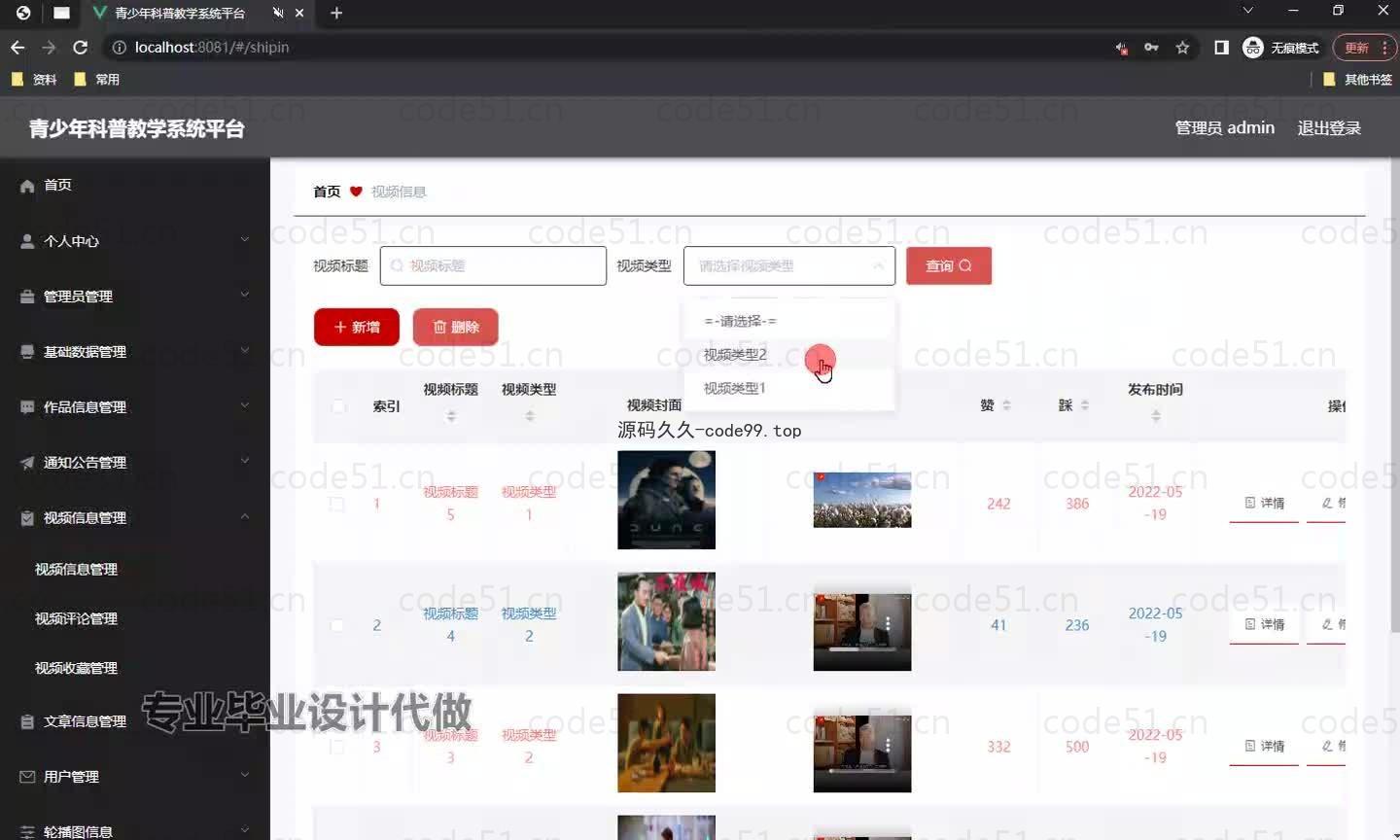Collapse 视频信息管理 menu chevron
1400x840 pixels.
245,516
